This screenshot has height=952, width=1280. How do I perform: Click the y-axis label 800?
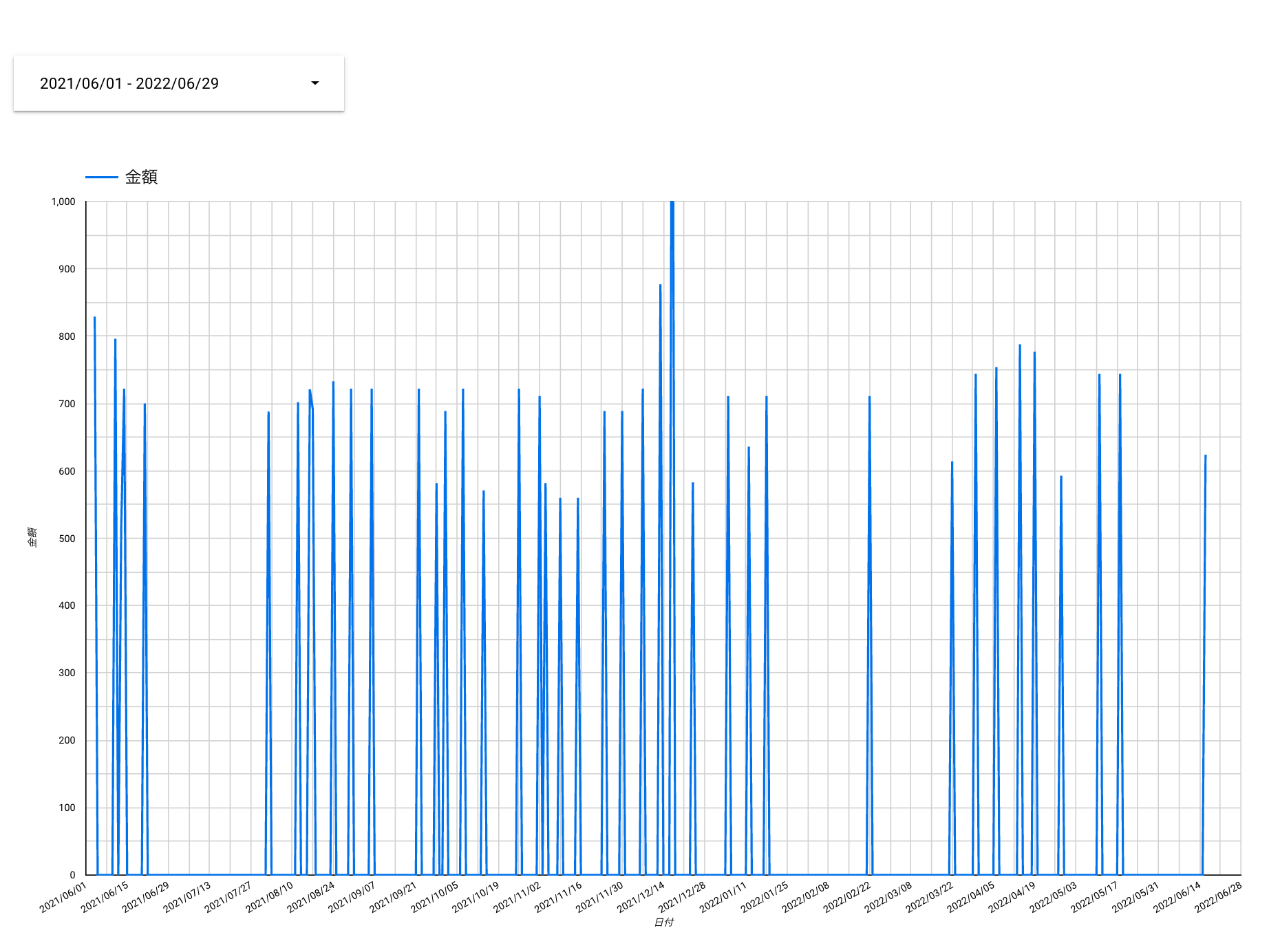click(x=67, y=336)
